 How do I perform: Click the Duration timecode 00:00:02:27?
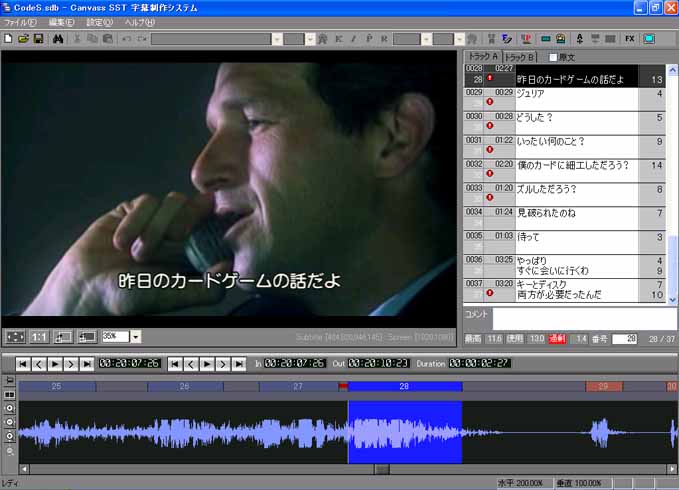(x=479, y=363)
